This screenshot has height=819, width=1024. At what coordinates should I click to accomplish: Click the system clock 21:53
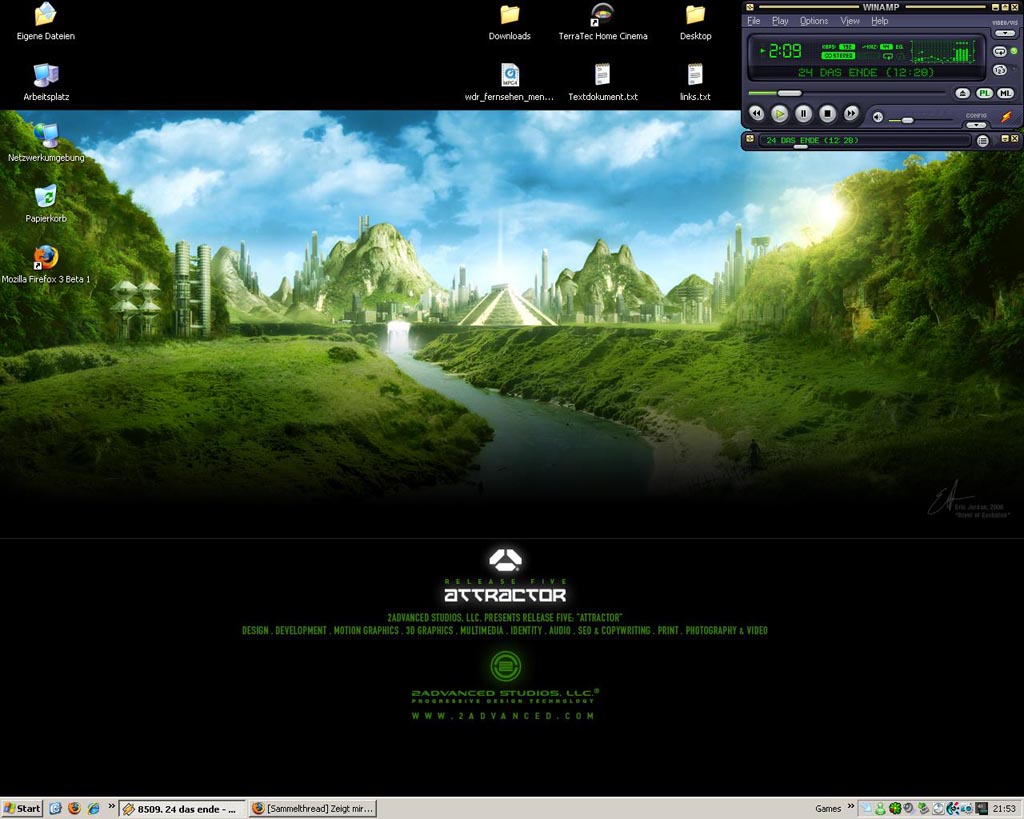[1004, 809]
